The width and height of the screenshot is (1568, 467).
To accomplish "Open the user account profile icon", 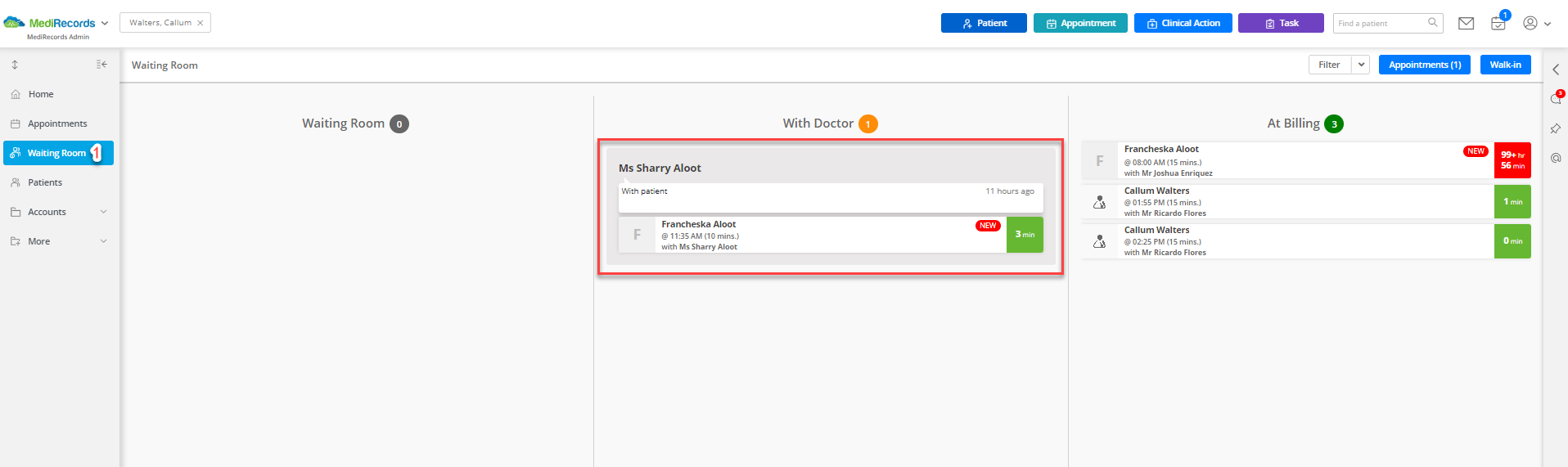I will pos(1530,24).
